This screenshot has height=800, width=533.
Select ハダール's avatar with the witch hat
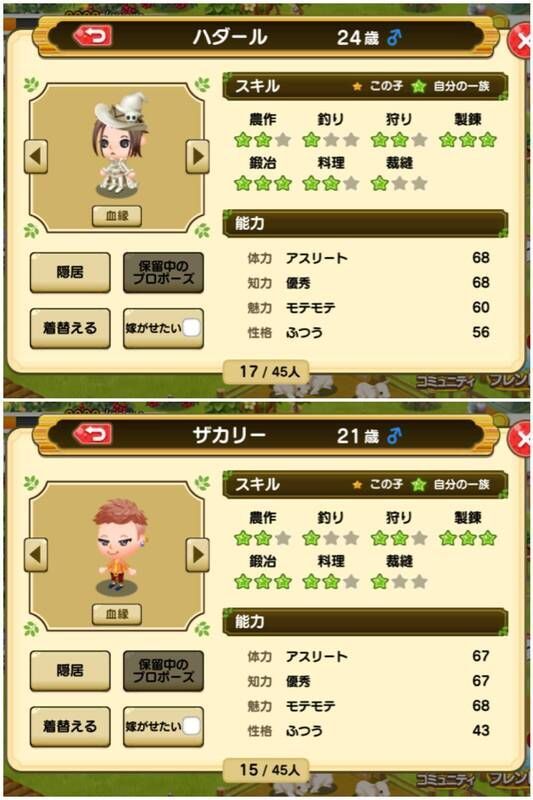(120, 144)
